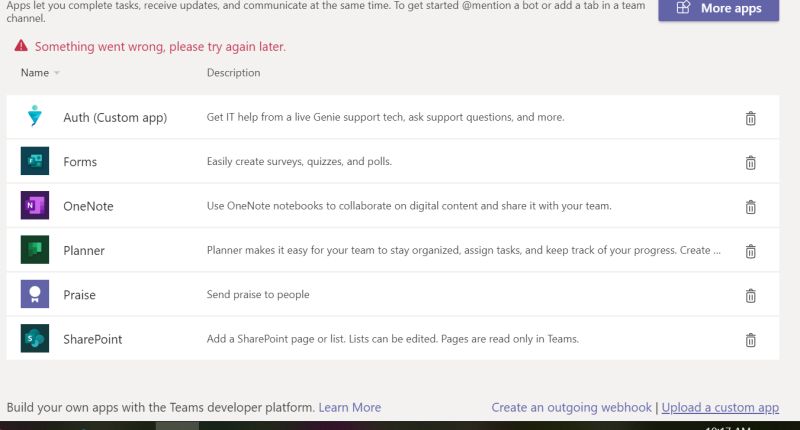The width and height of the screenshot is (800, 430).
Task: Select the Planner app icon
Action: point(35,249)
